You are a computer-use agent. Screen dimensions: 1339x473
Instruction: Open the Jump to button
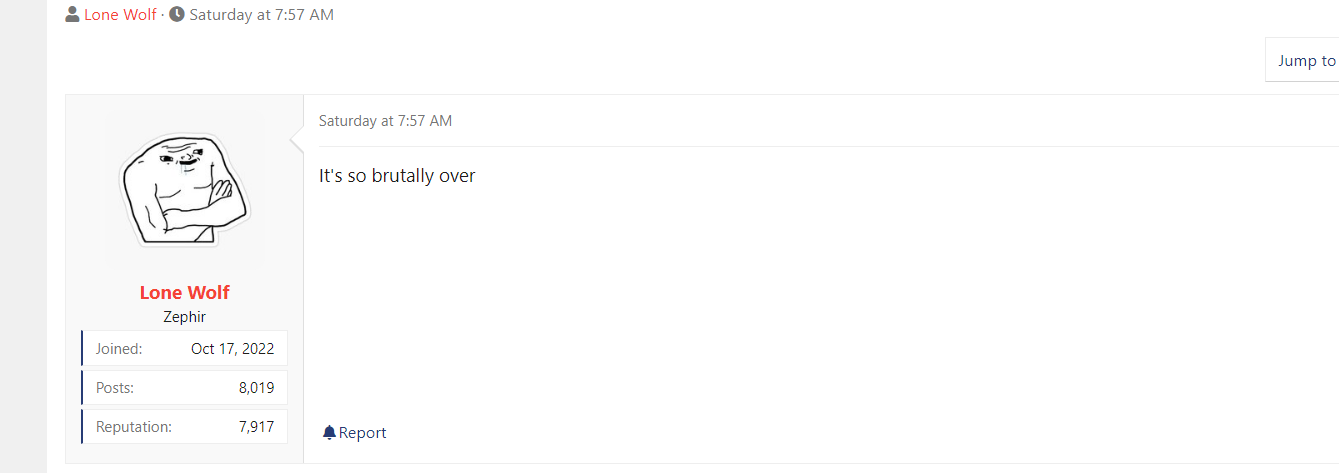coord(1303,60)
